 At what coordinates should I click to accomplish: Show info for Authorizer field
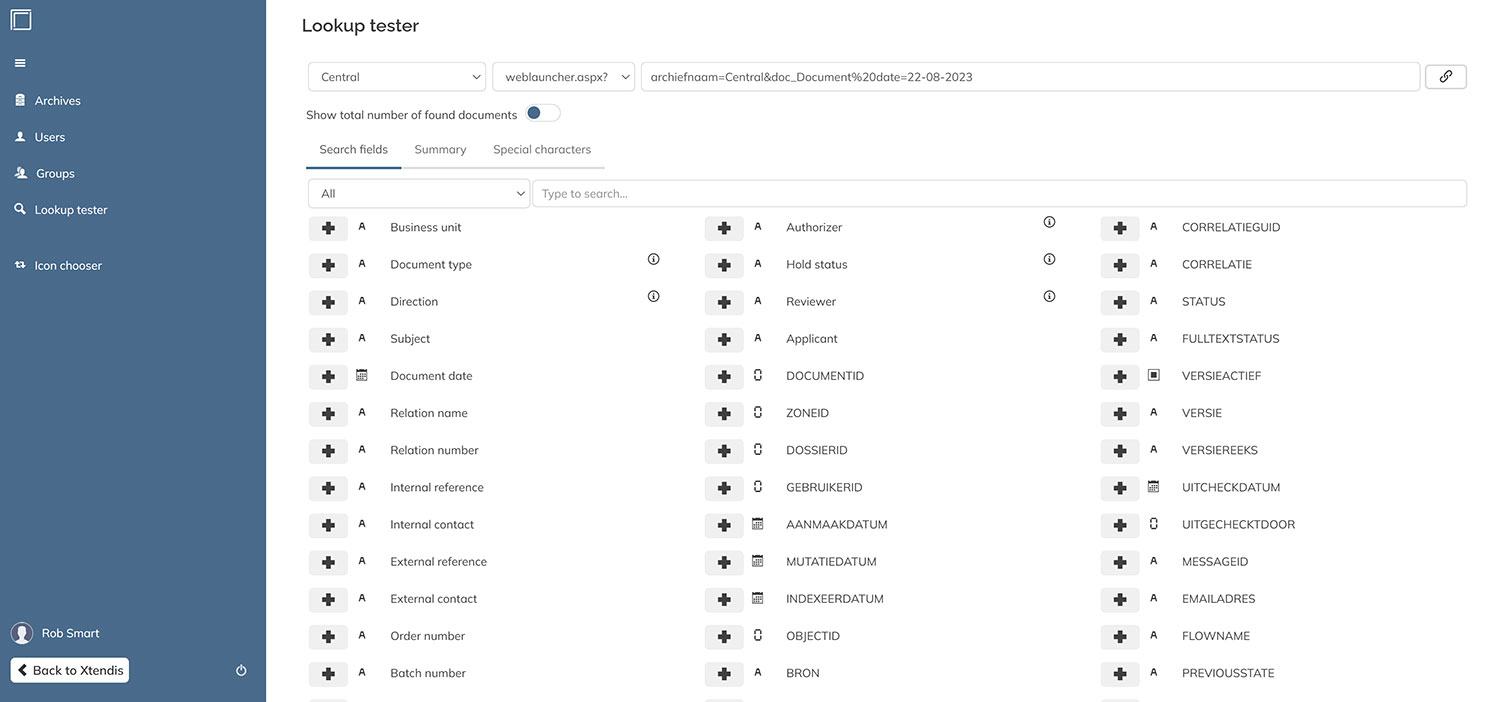1049,222
